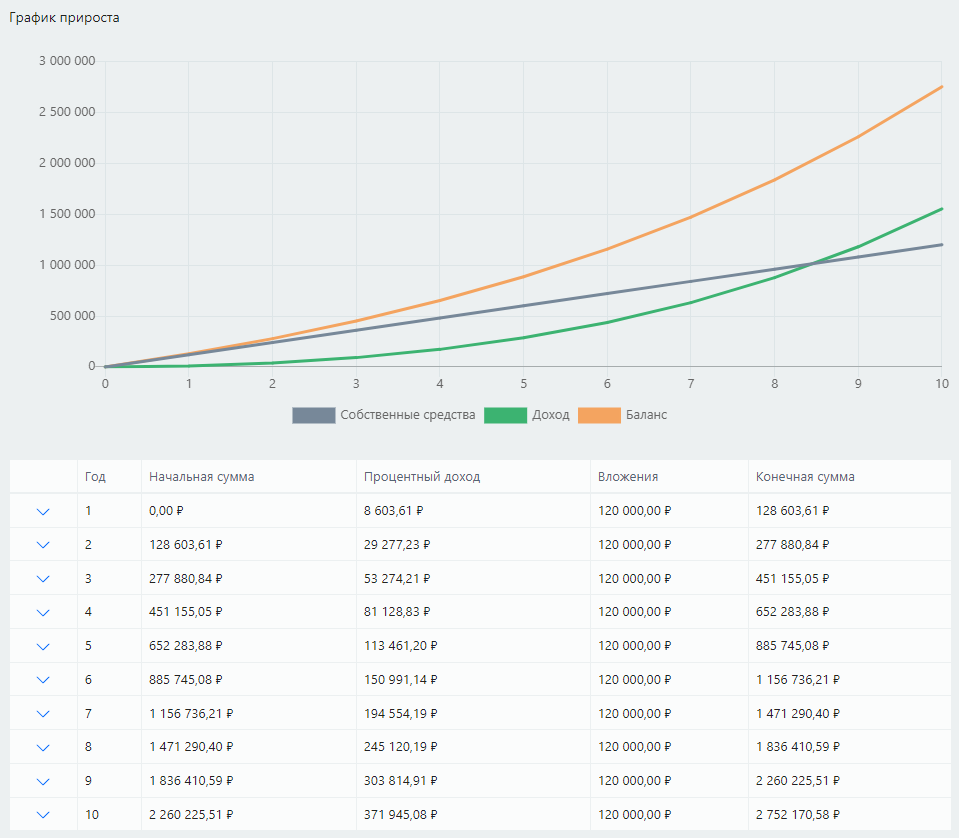
Task: Click the Вложения column header
Action: click(628, 476)
